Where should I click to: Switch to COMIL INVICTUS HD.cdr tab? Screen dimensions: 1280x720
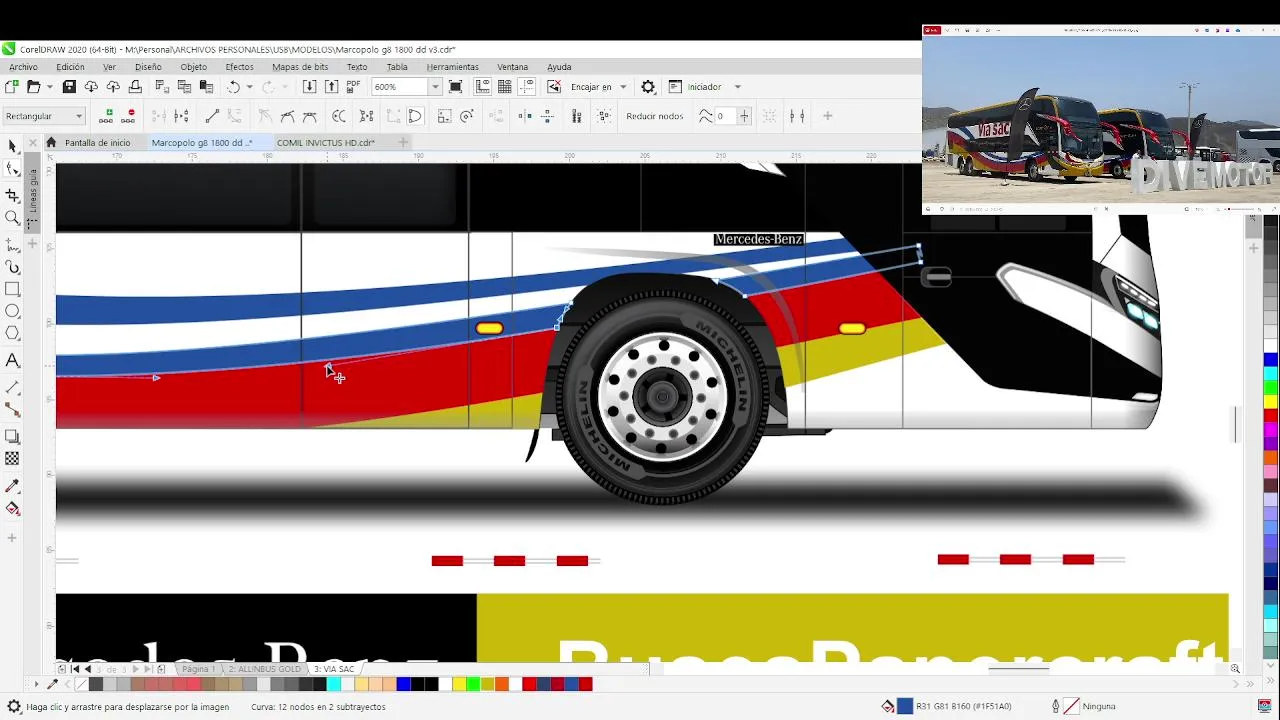click(x=325, y=143)
